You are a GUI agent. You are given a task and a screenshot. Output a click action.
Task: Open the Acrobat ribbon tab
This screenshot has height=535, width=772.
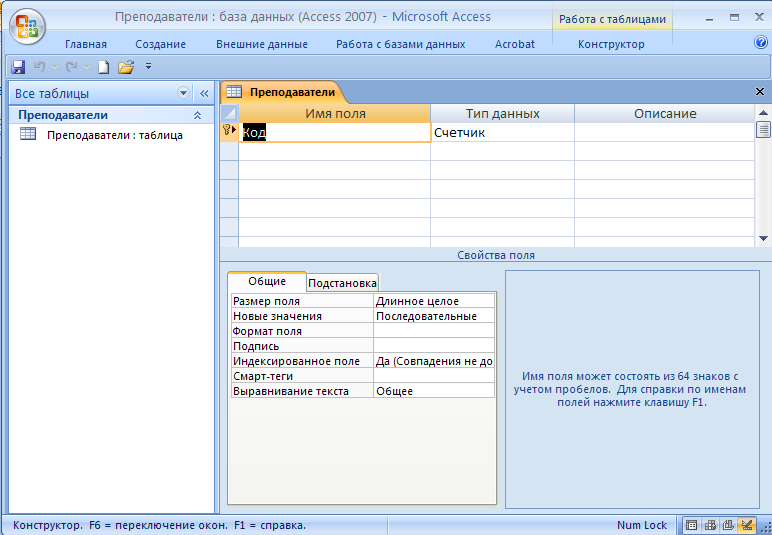515,44
